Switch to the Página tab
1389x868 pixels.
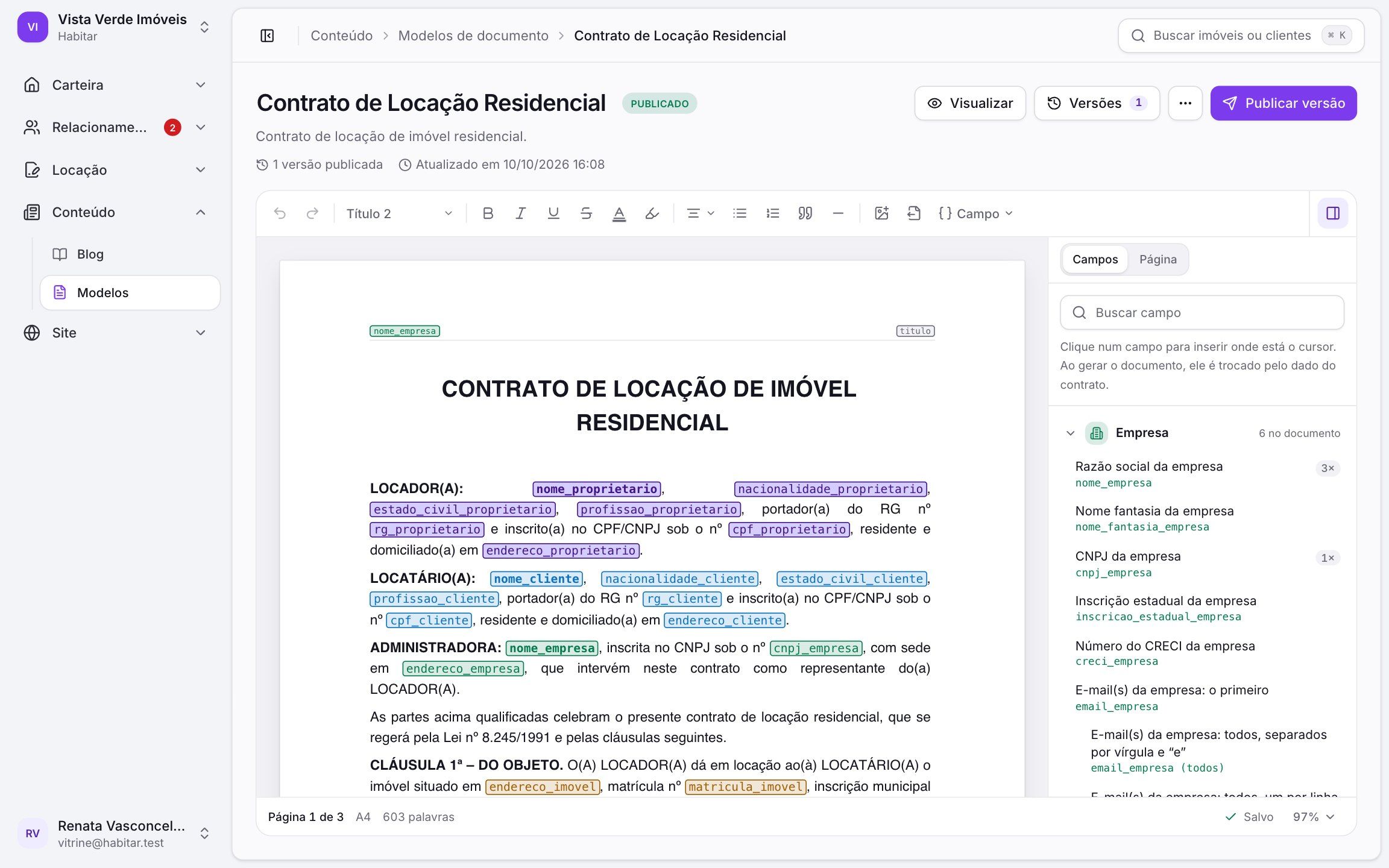1157,259
